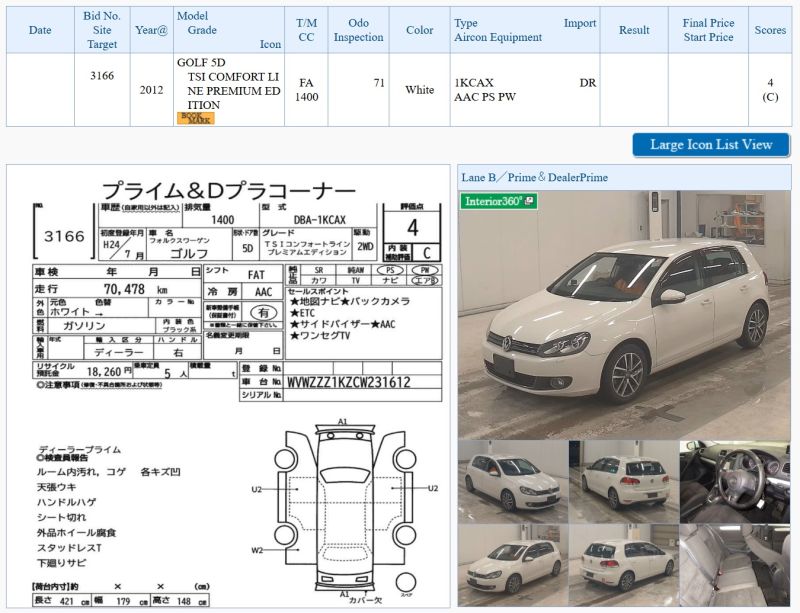This screenshot has width=800, height=613.
Task: Click the Color column header
Action: coord(419,30)
